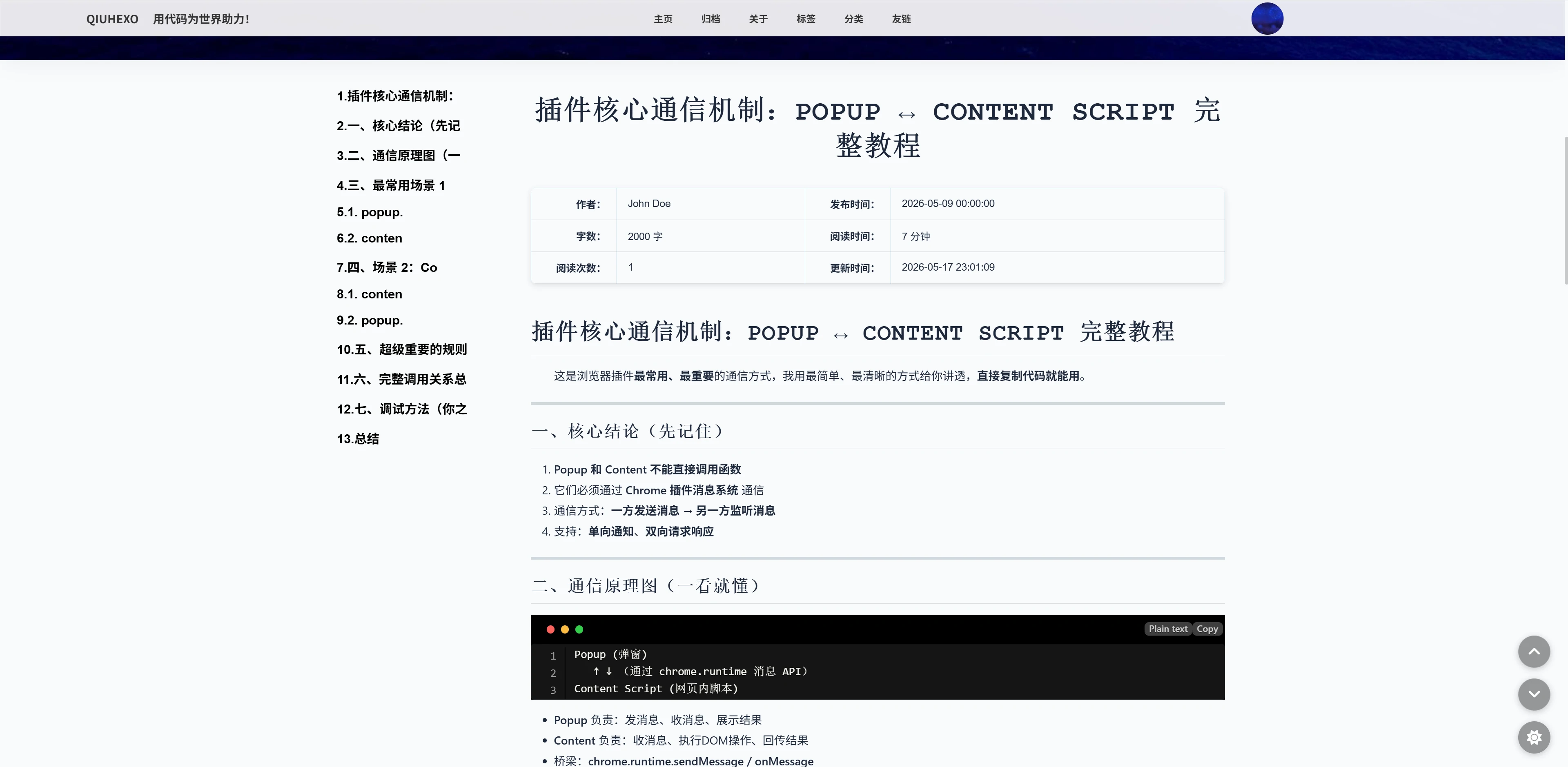Jump to TOC item 6.2. conten
The width and height of the screenshot is (1568, 767).
pyautogui.click(x=370, y=238)
